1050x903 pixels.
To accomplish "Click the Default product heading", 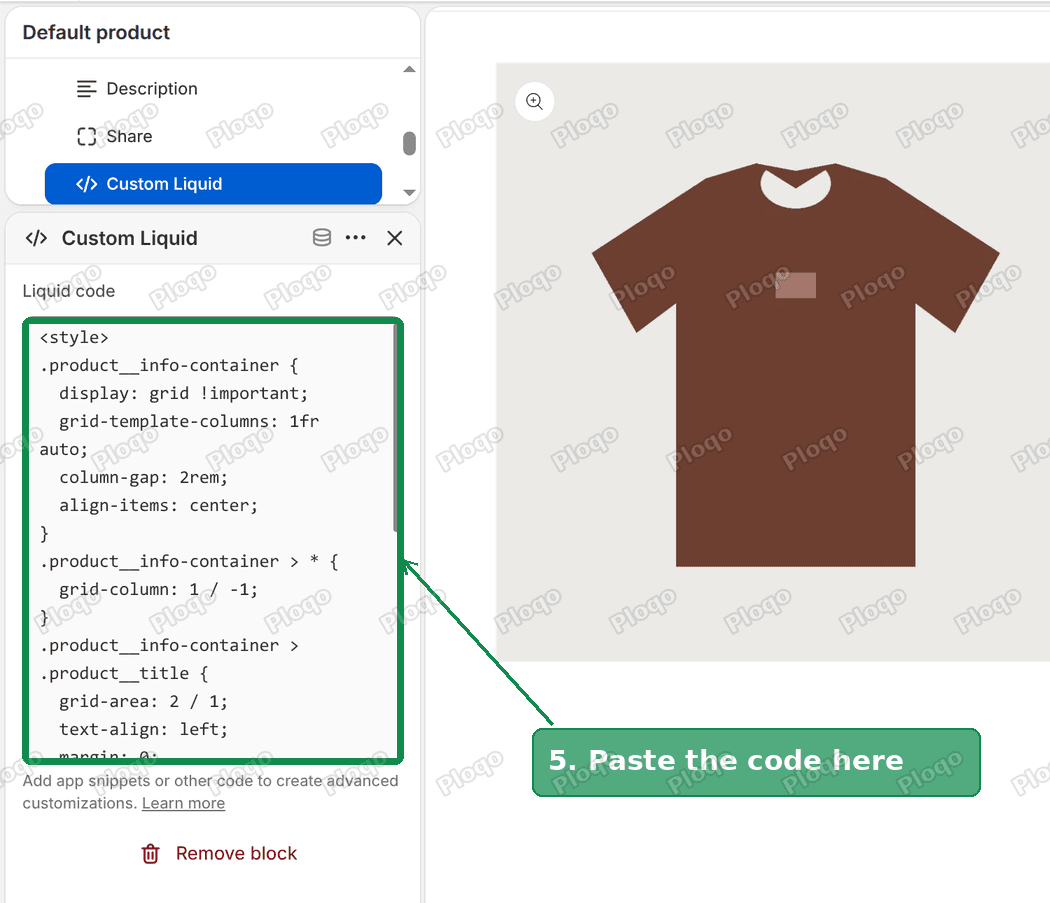I will tap(96, 32).
